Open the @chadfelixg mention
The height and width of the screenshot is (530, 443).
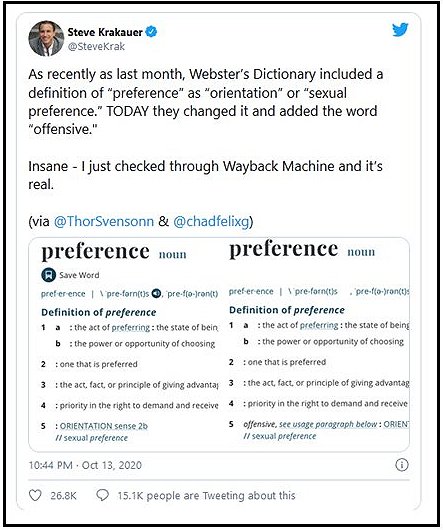211,221
